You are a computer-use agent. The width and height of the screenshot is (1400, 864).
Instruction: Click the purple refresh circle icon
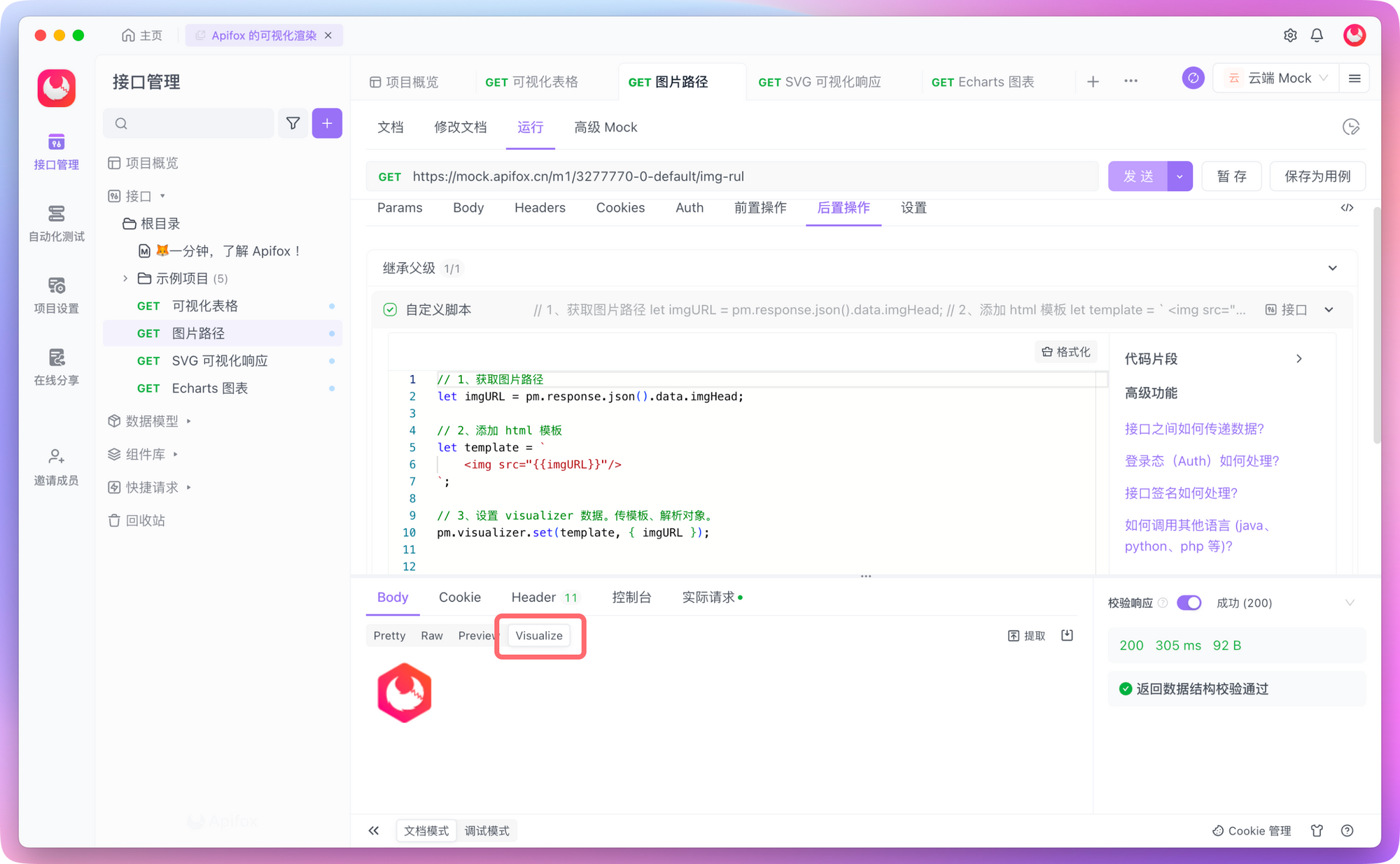click(x=1193, y=78)
